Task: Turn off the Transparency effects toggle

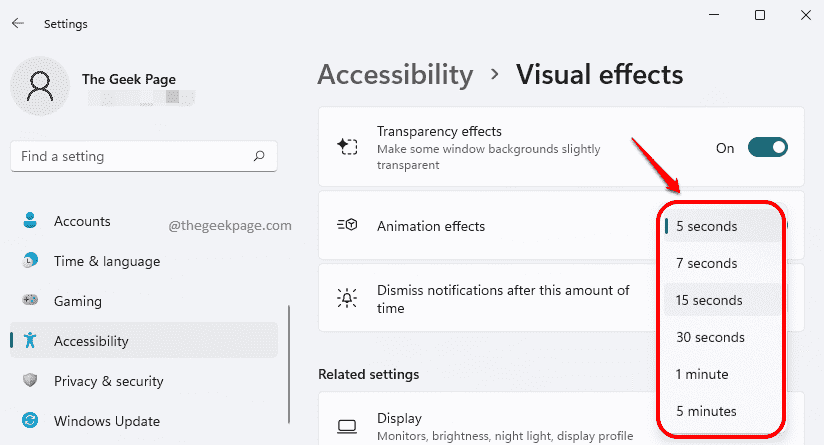Action: pyautogui.click(x=767, y=148)
